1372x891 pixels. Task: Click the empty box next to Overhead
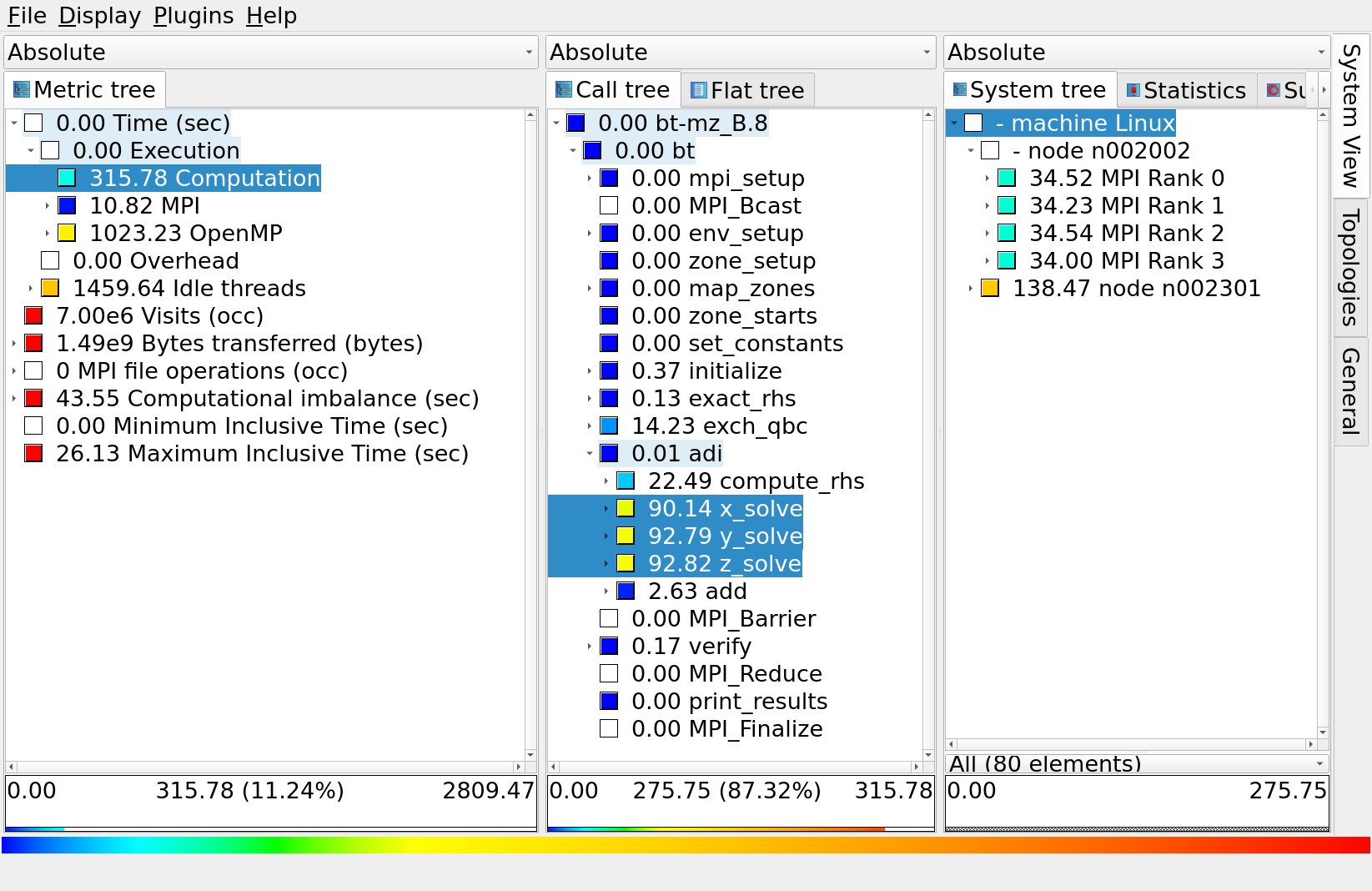click(50, 260)
